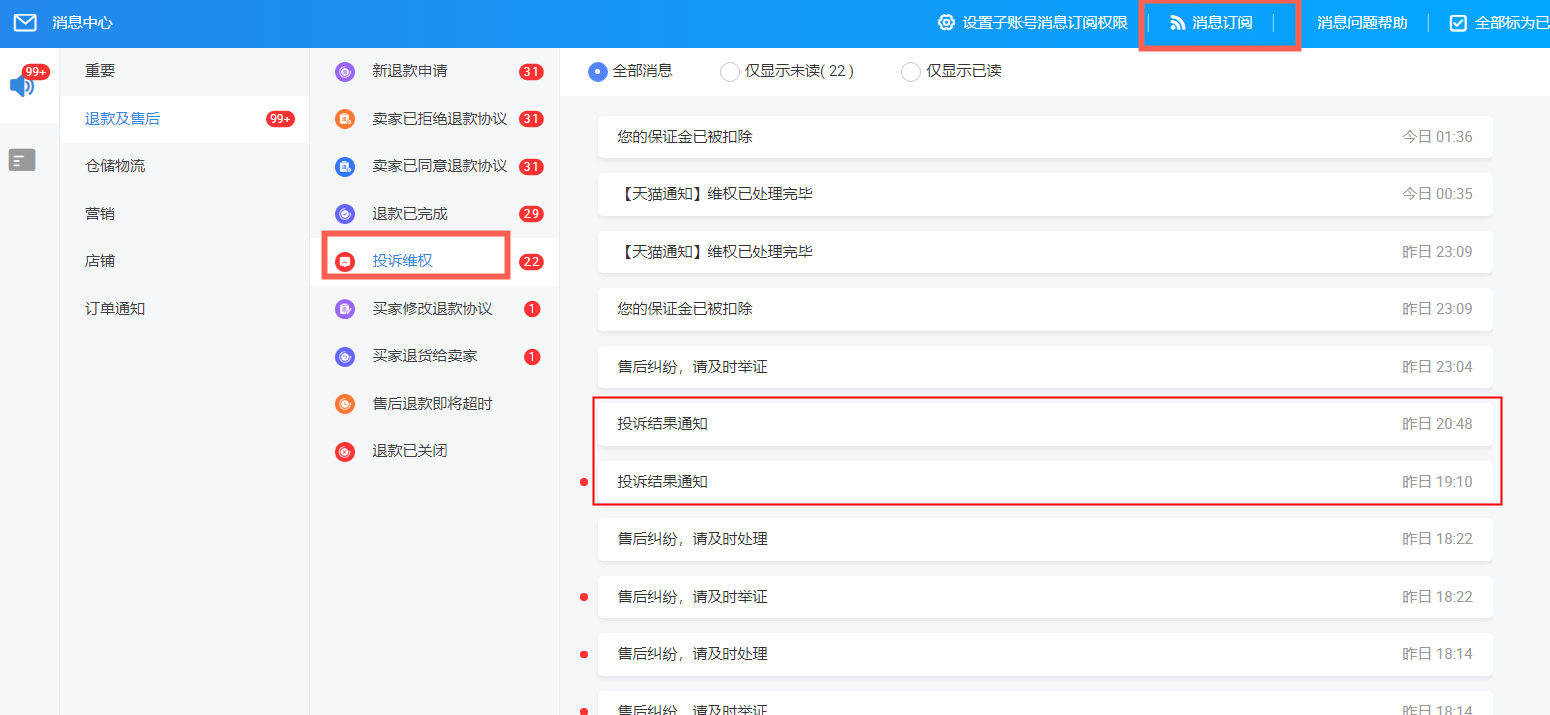Open 售后纠纷，请及时处理 message from 昨日 18:22
1550x715 pixels.
1045,539
